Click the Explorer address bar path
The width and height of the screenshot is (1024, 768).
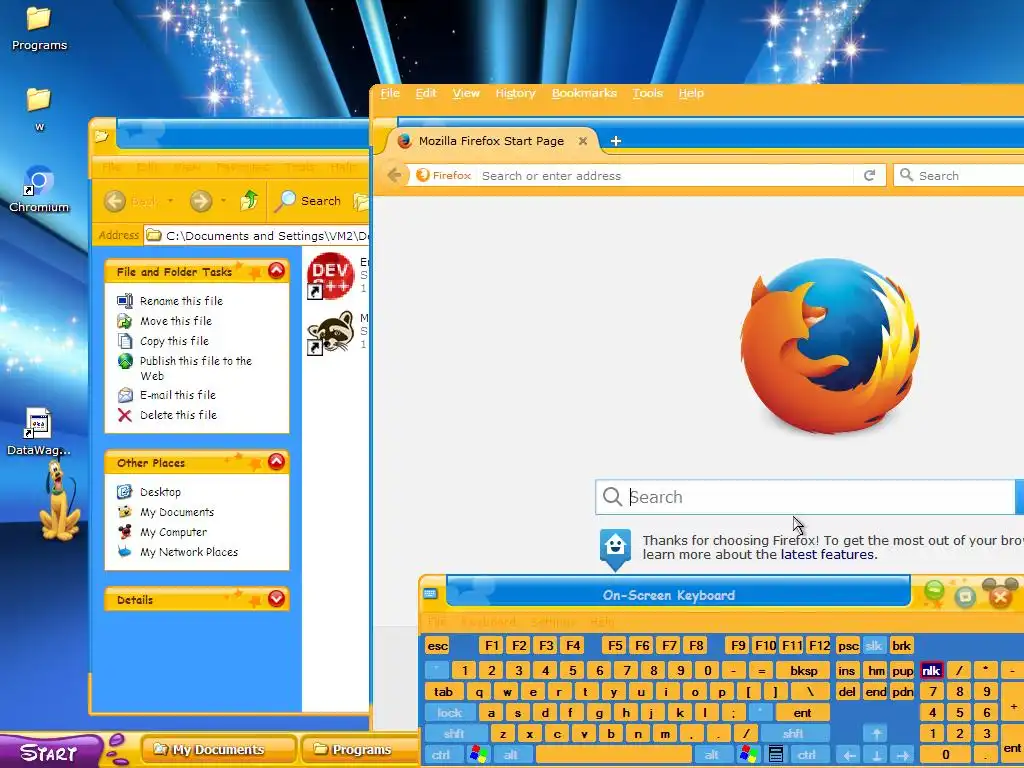tap(257, 236)
